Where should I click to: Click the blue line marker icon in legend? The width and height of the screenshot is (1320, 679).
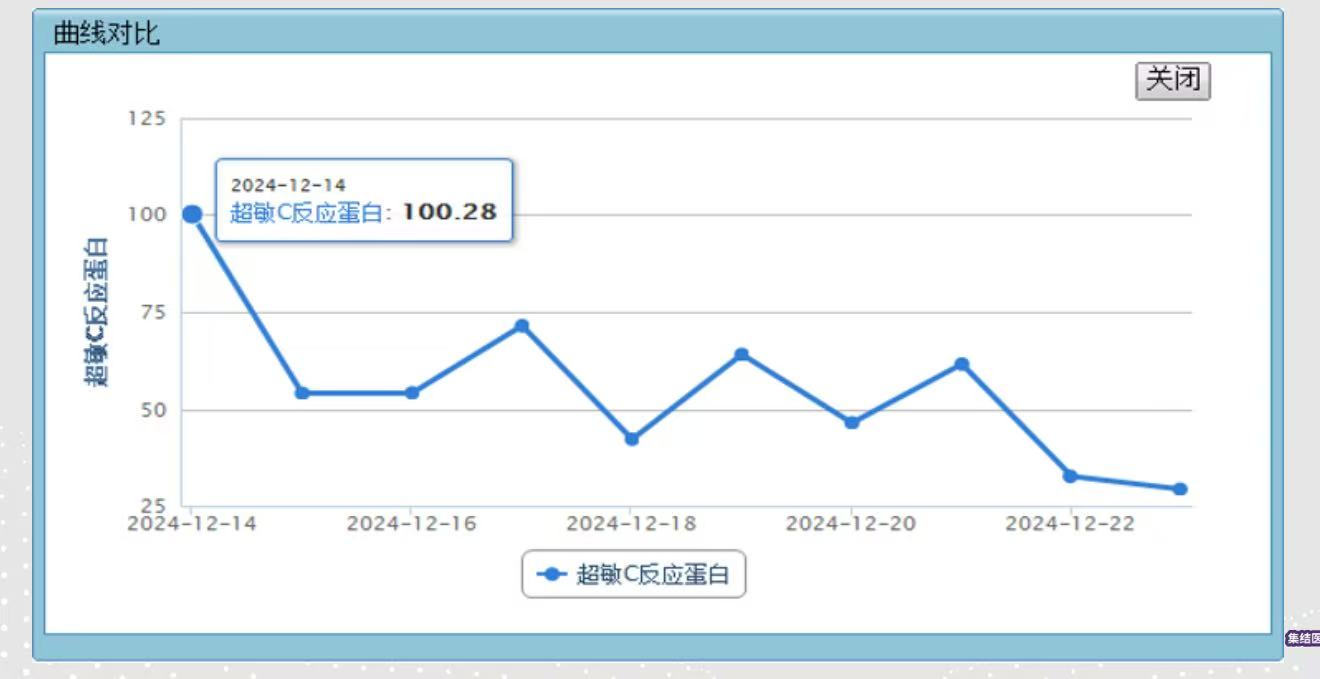pyautogui.click(x=552, y=575)
